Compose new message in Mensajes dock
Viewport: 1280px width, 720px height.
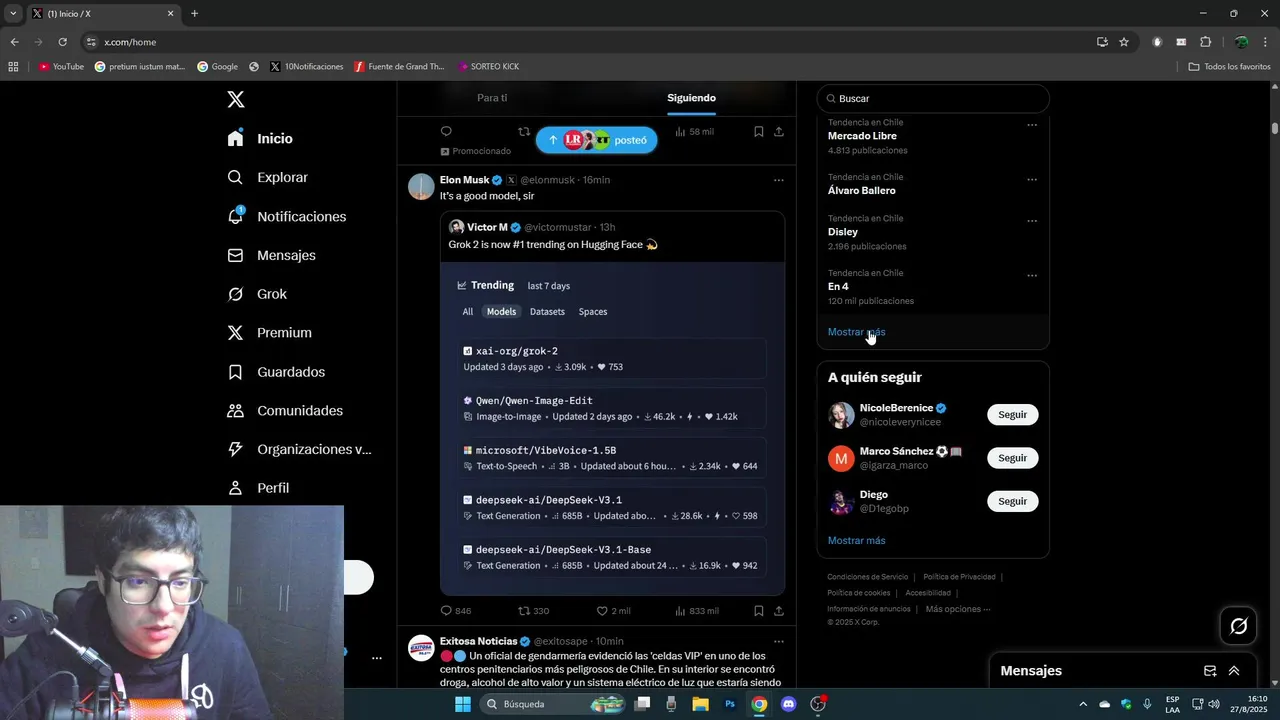pyautogui.click(x=1210, y=671)
